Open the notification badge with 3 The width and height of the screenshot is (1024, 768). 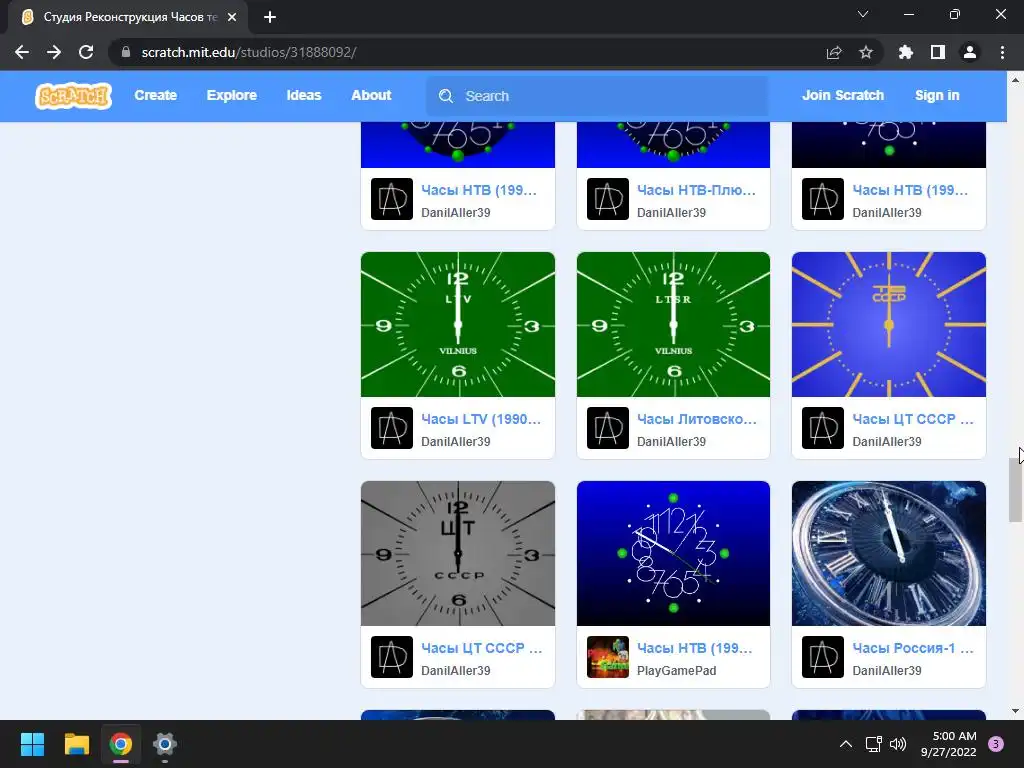(x=996, y=744)
